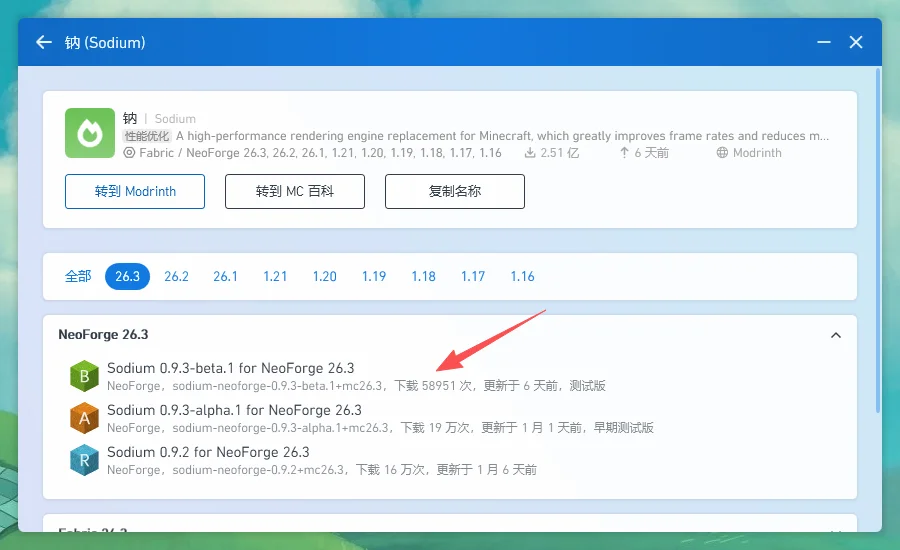Collapse the NeoForge 26.3 section
The height and width of the screenshot is (550, 900).
point(836,335)
